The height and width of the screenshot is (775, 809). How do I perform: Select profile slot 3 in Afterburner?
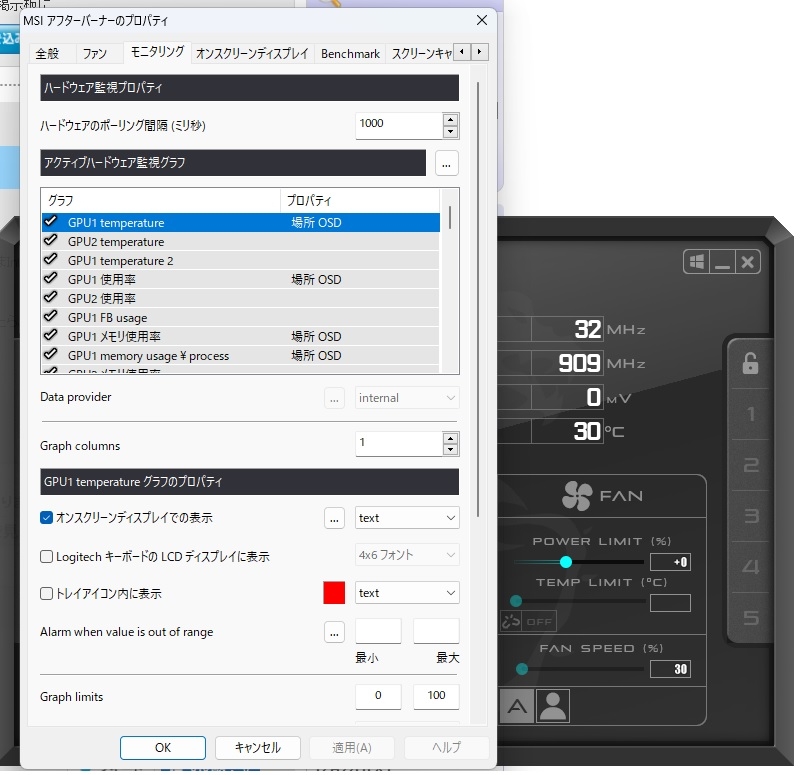pyautogui.click(x=751, y=516)
